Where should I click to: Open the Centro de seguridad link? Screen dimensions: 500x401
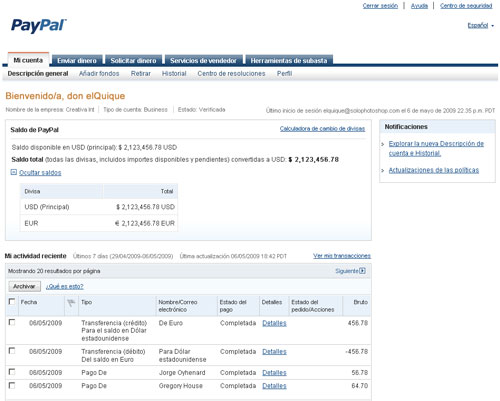click(466, 6)
